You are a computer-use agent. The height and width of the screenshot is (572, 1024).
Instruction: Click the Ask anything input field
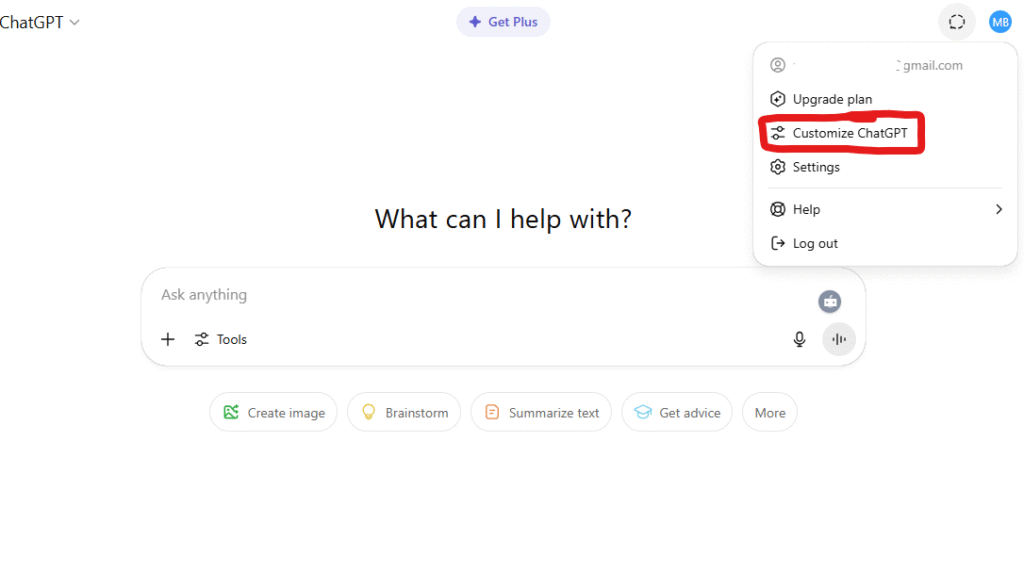pos(483,295)
